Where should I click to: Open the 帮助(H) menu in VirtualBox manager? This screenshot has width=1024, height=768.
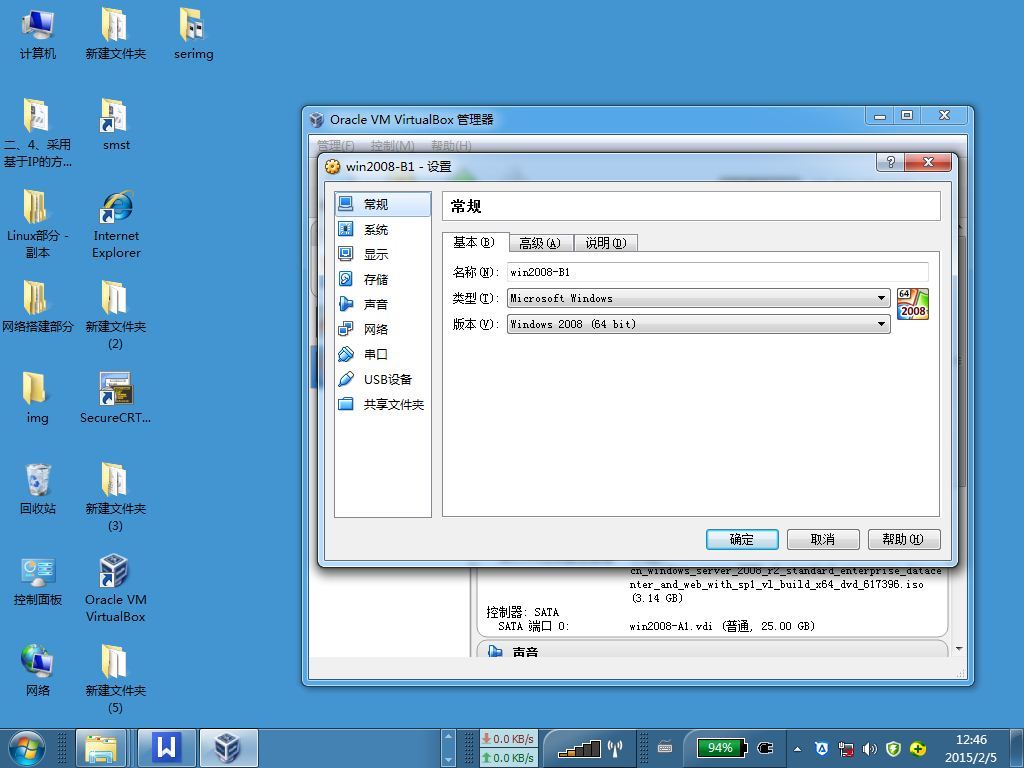pos(451,145)
